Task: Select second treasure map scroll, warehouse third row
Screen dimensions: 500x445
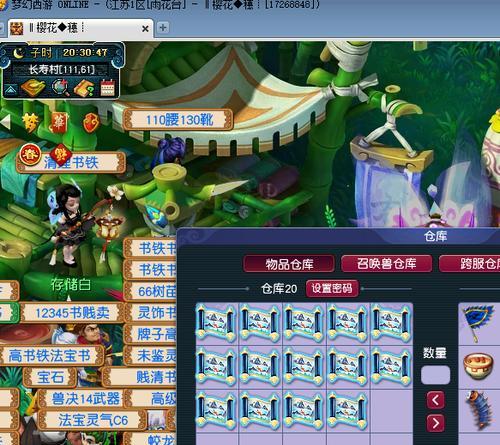Action: [x=260, y=411]
